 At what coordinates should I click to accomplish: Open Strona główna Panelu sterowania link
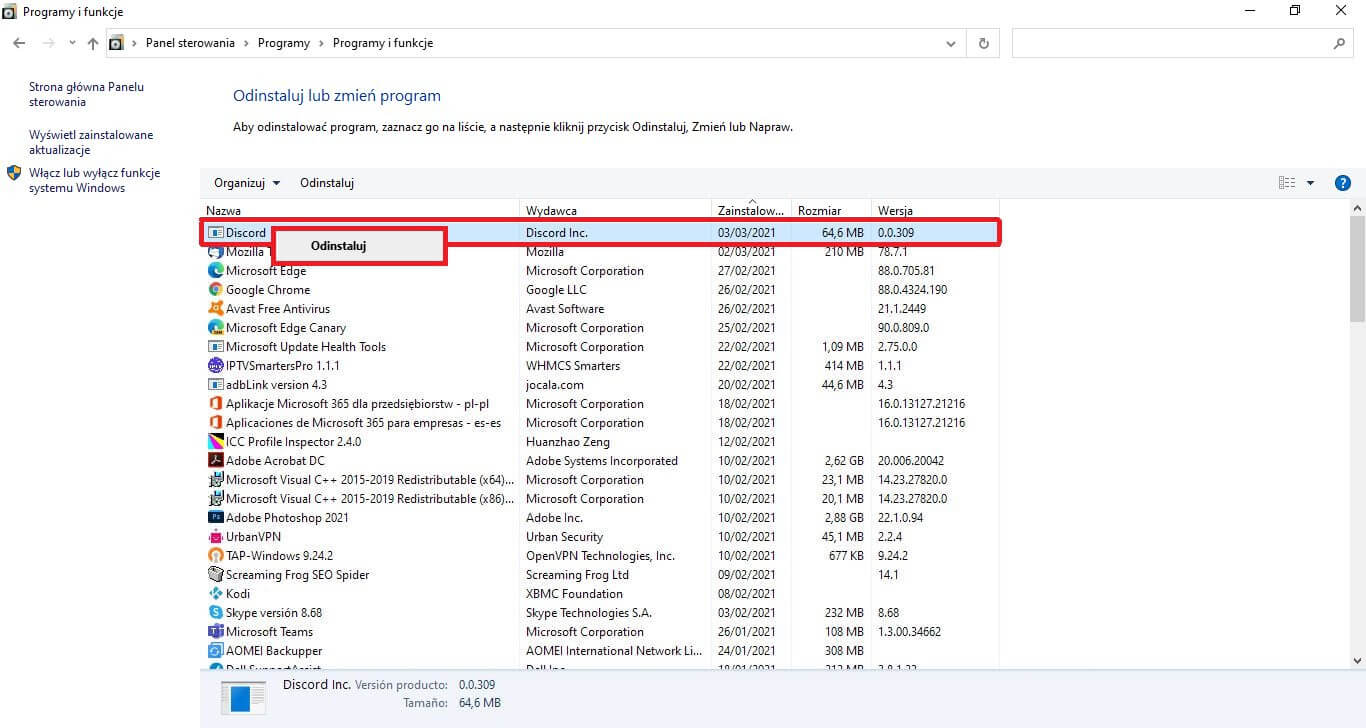click(x=86, y=95)
